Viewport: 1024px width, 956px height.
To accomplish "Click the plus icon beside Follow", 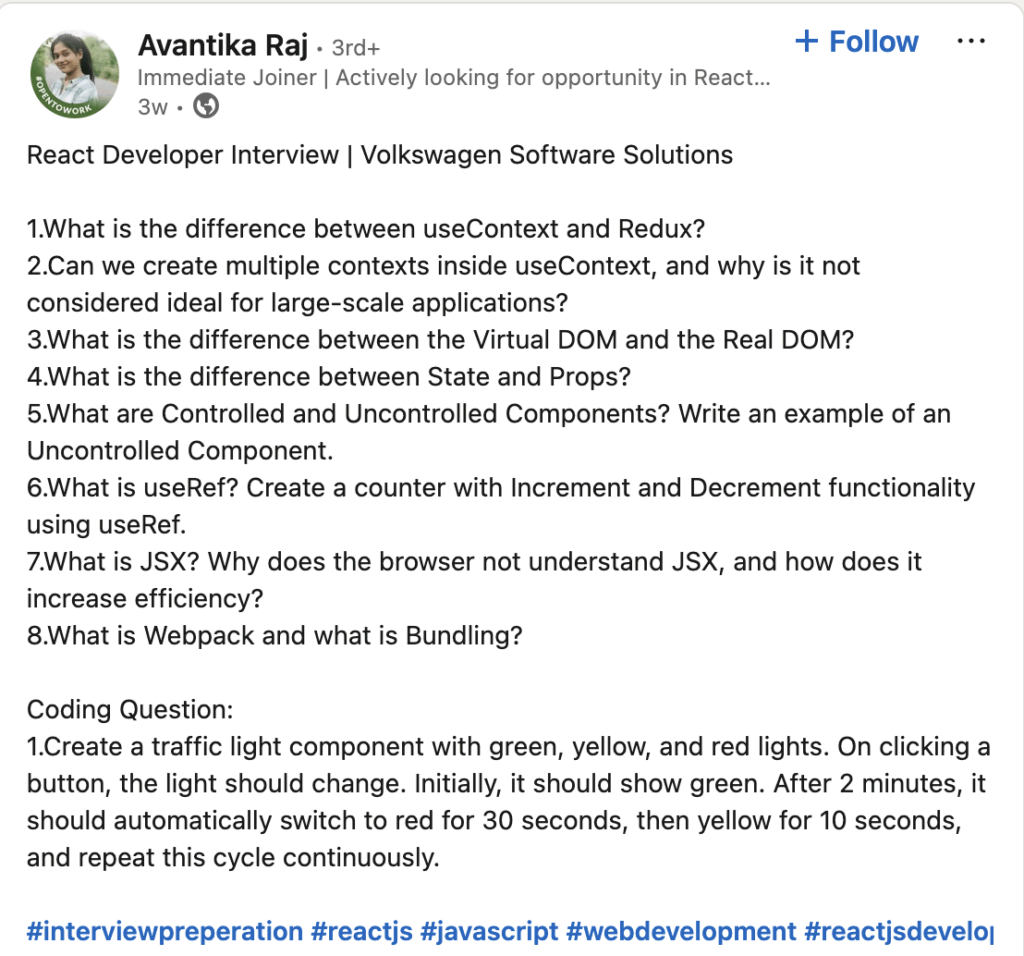I will click(806, 42).
